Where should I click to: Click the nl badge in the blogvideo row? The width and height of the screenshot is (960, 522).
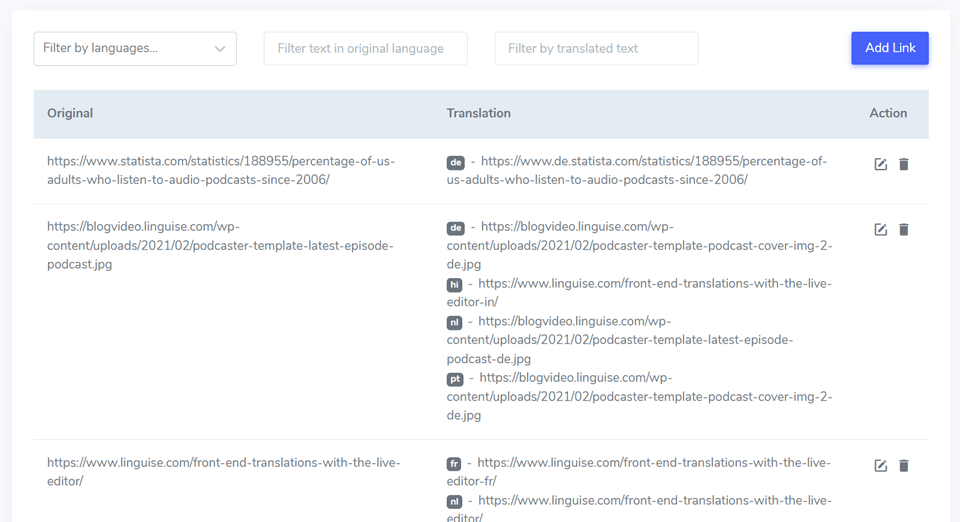coord(454,323)
